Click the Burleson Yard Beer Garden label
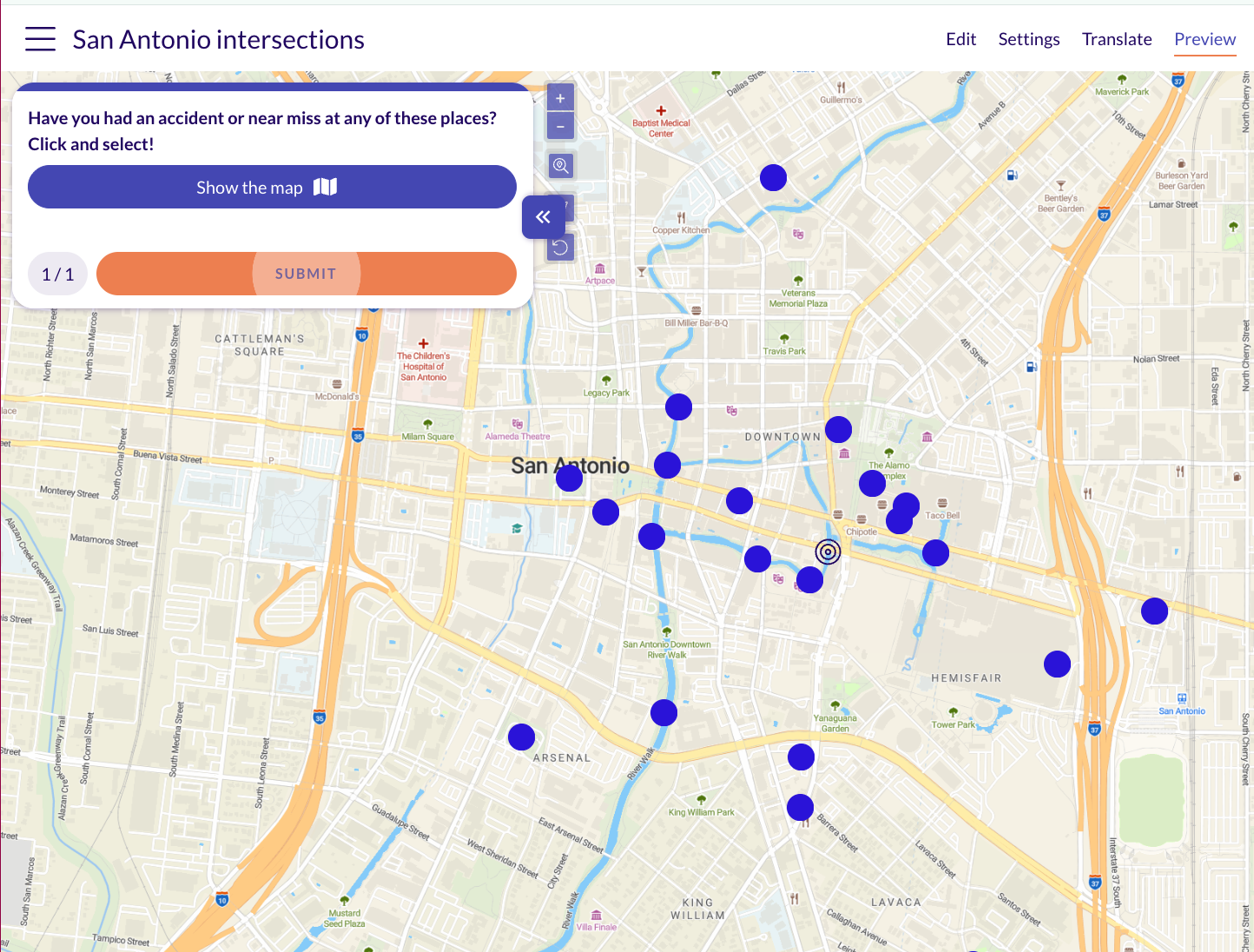The height and width of the screenshot is (952, 1254). [x=1181, y=181]
